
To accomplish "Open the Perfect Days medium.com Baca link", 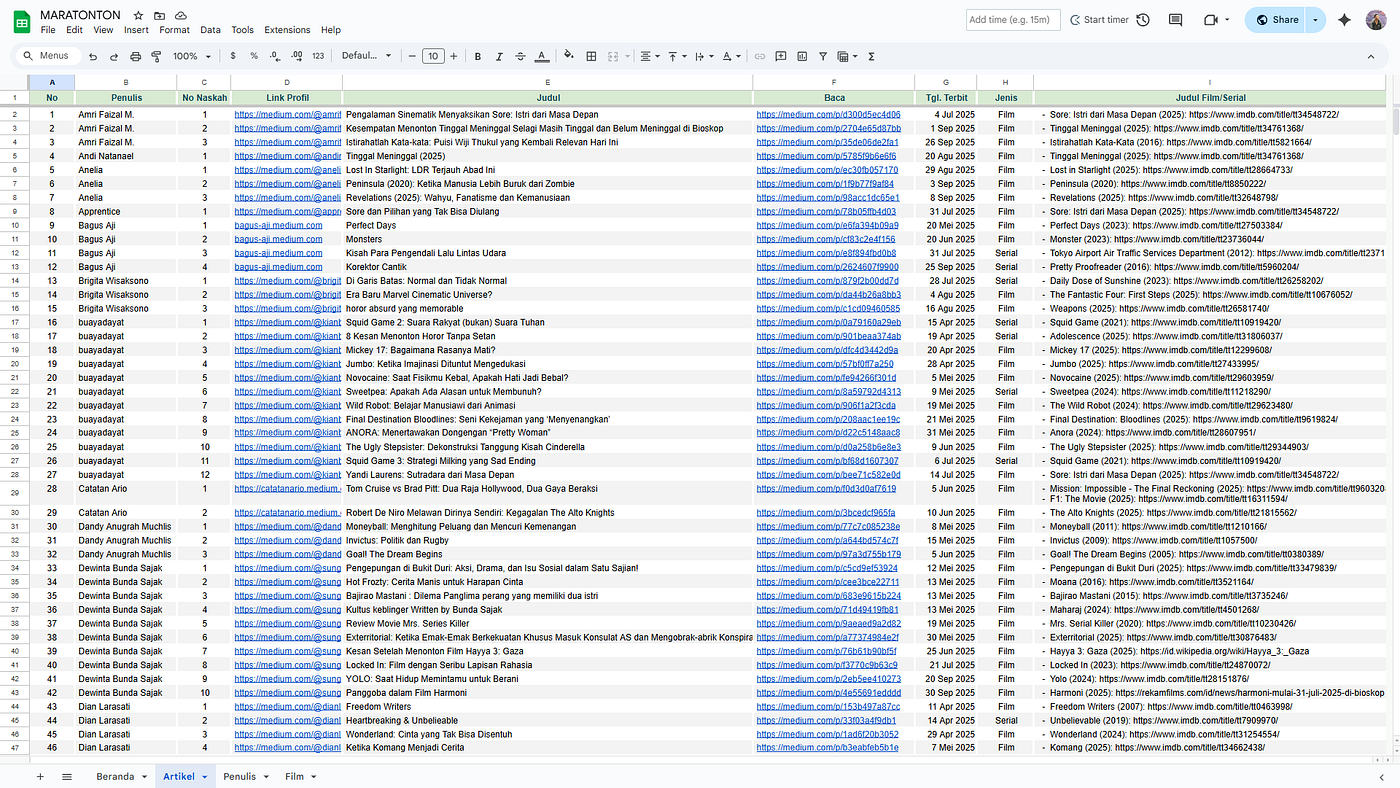I will click(x=827, y=225).
